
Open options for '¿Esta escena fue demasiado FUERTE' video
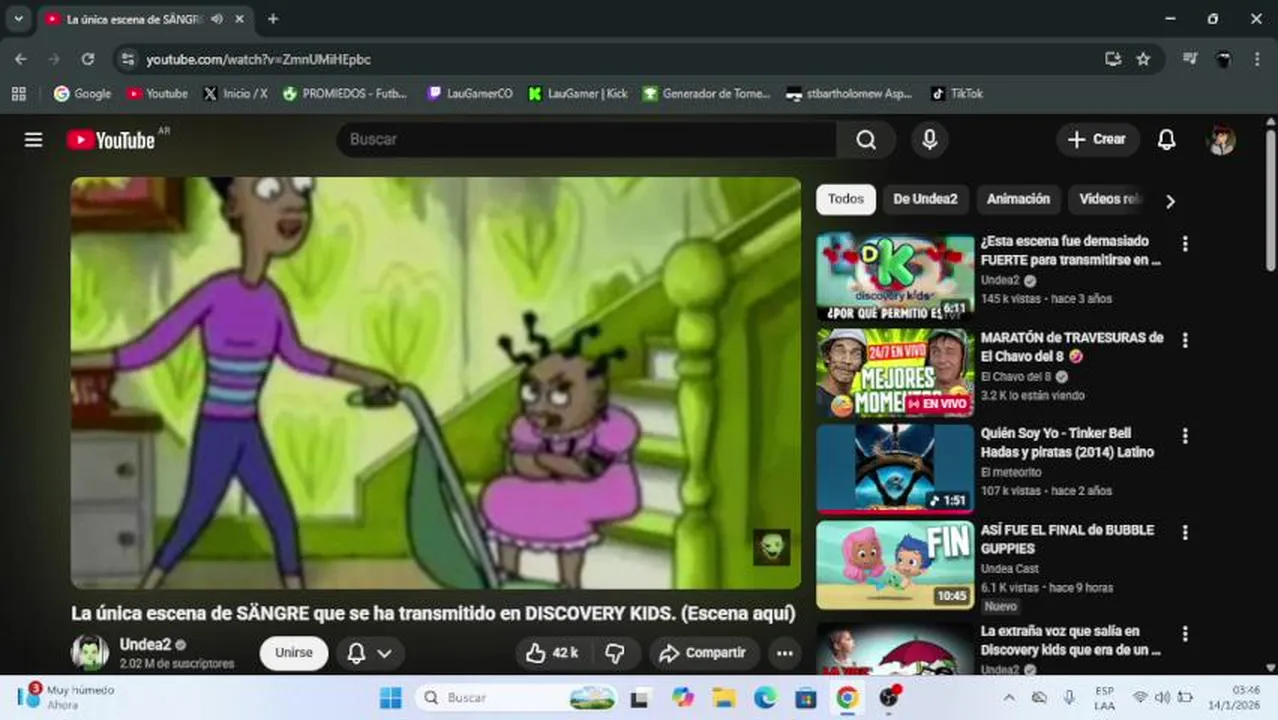pyautogui.click(x=1185, y=244)
